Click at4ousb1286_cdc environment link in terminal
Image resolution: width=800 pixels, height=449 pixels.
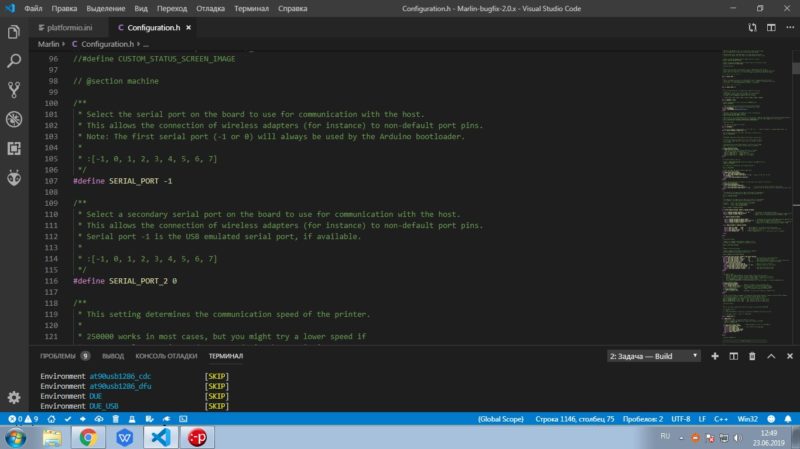(x=120, y=376)
